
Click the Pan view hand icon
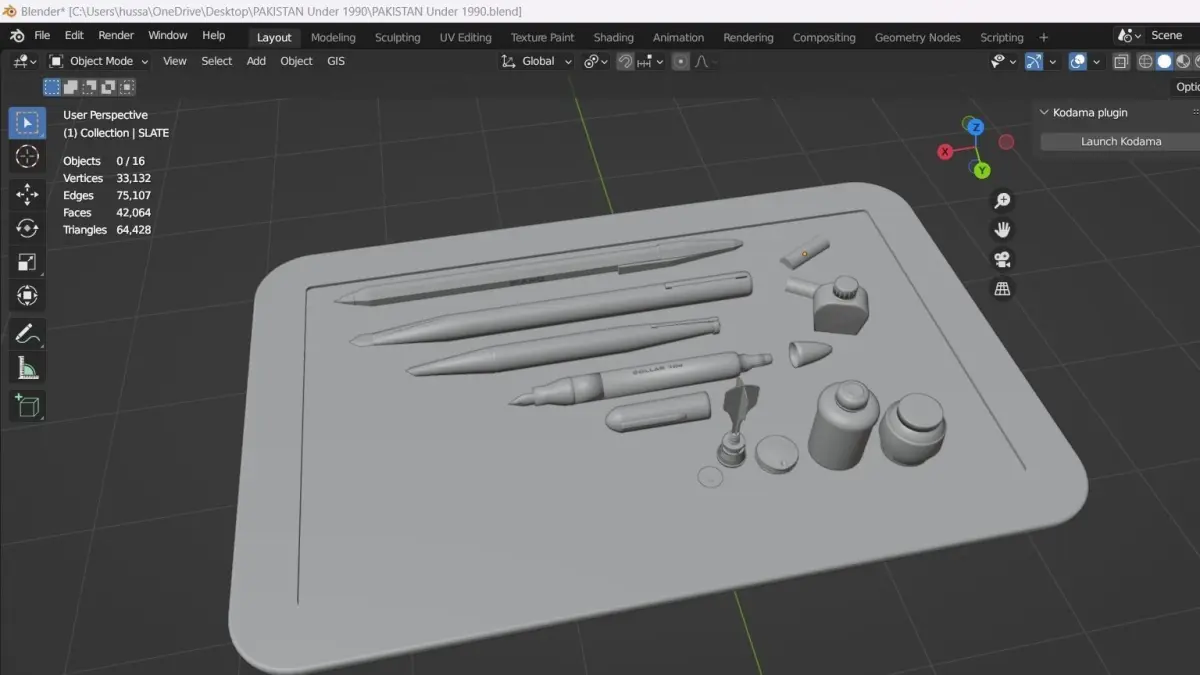click(x=1002, y=230)
